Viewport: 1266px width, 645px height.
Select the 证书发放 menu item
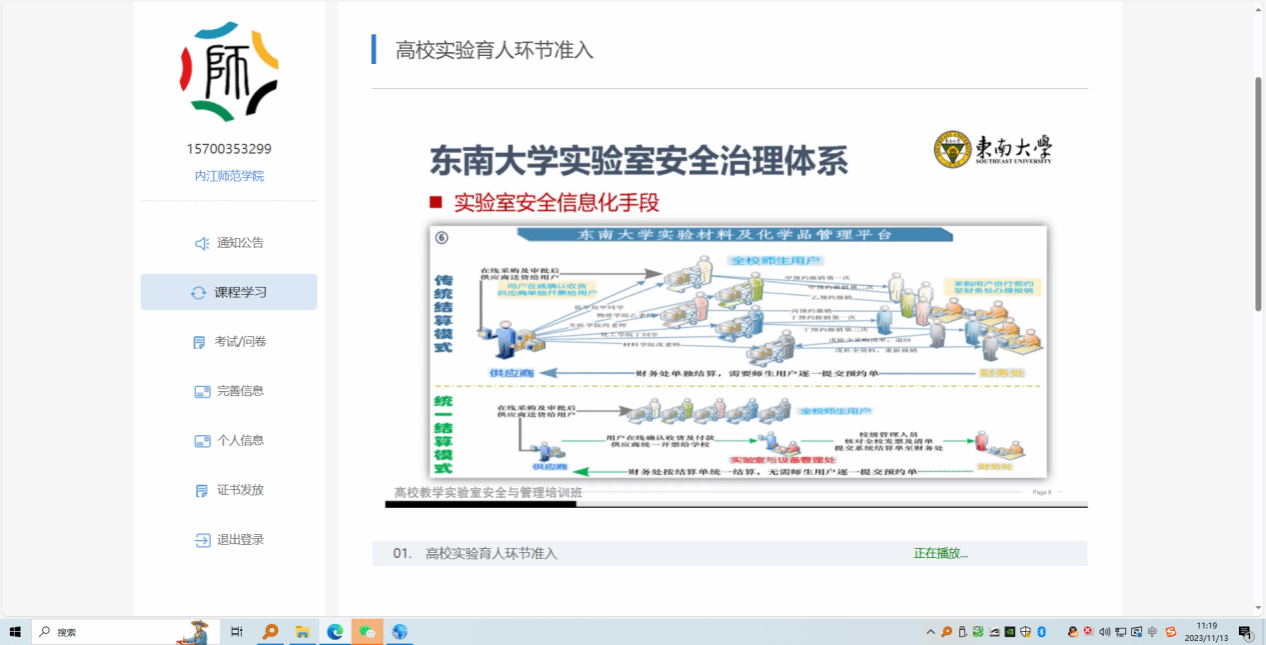[x=240, y=490]
